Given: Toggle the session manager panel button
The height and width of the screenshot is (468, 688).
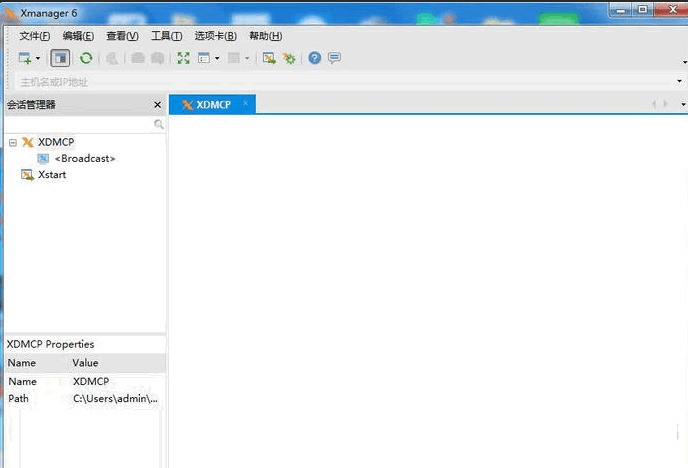Looking at the screenshot, I should 60,58.
